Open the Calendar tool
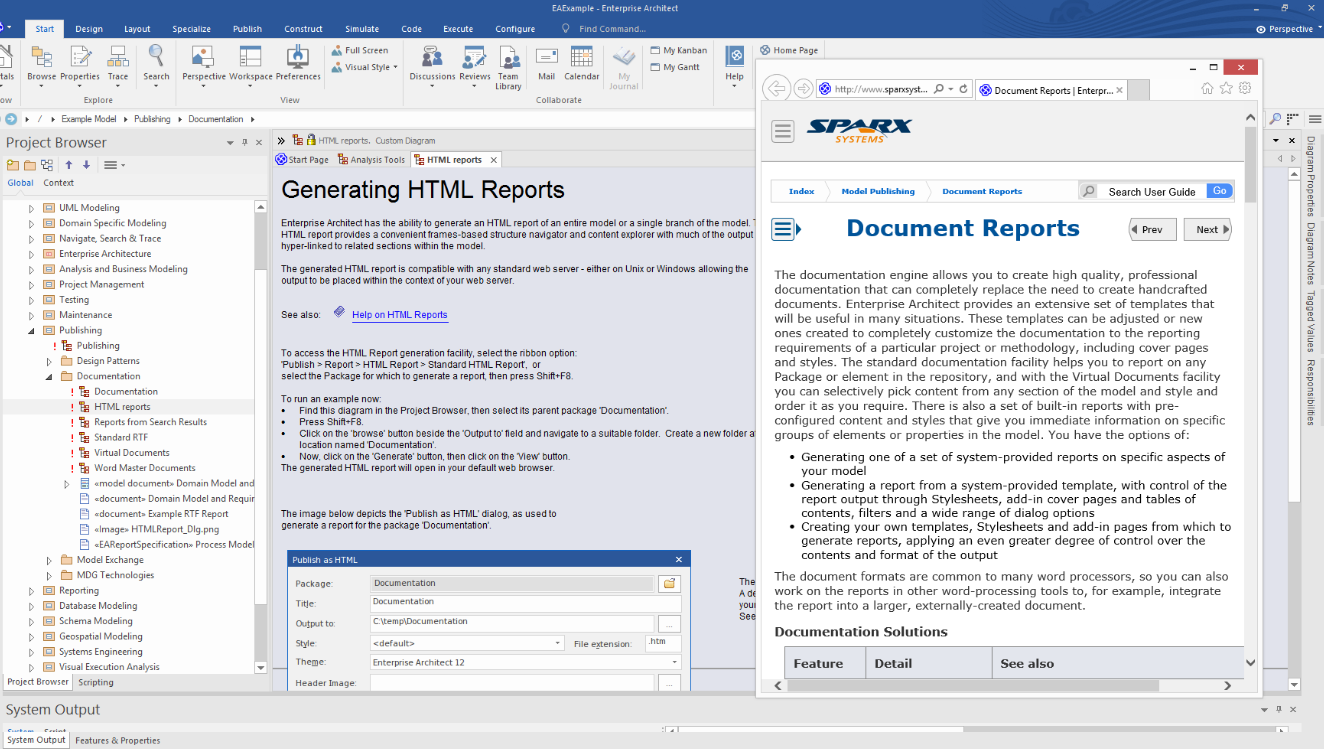Viewport: 1324px width, 749px height. tap(581, 62)
